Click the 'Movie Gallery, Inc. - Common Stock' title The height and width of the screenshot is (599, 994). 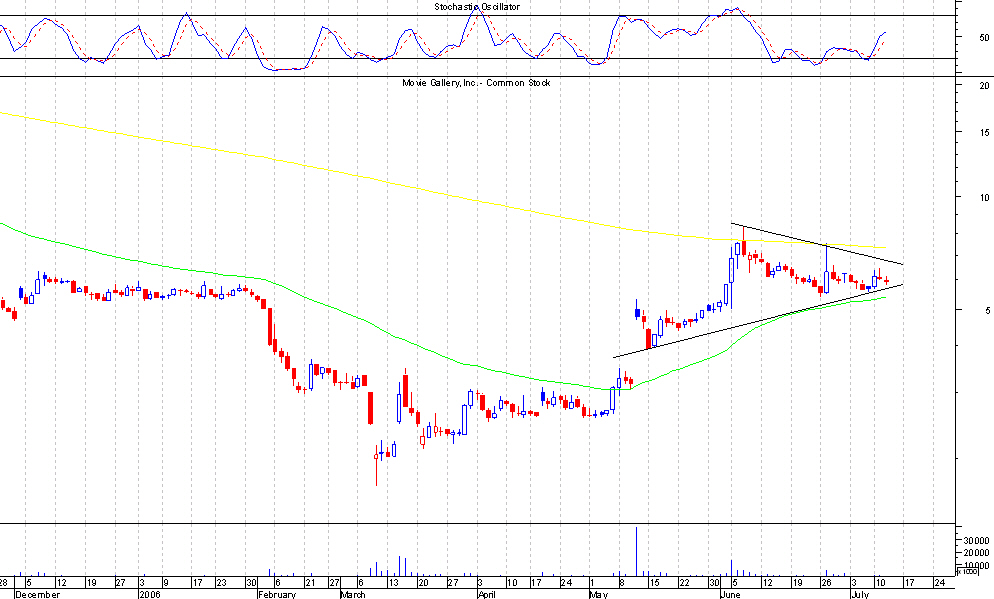click(x=477, y=83)
